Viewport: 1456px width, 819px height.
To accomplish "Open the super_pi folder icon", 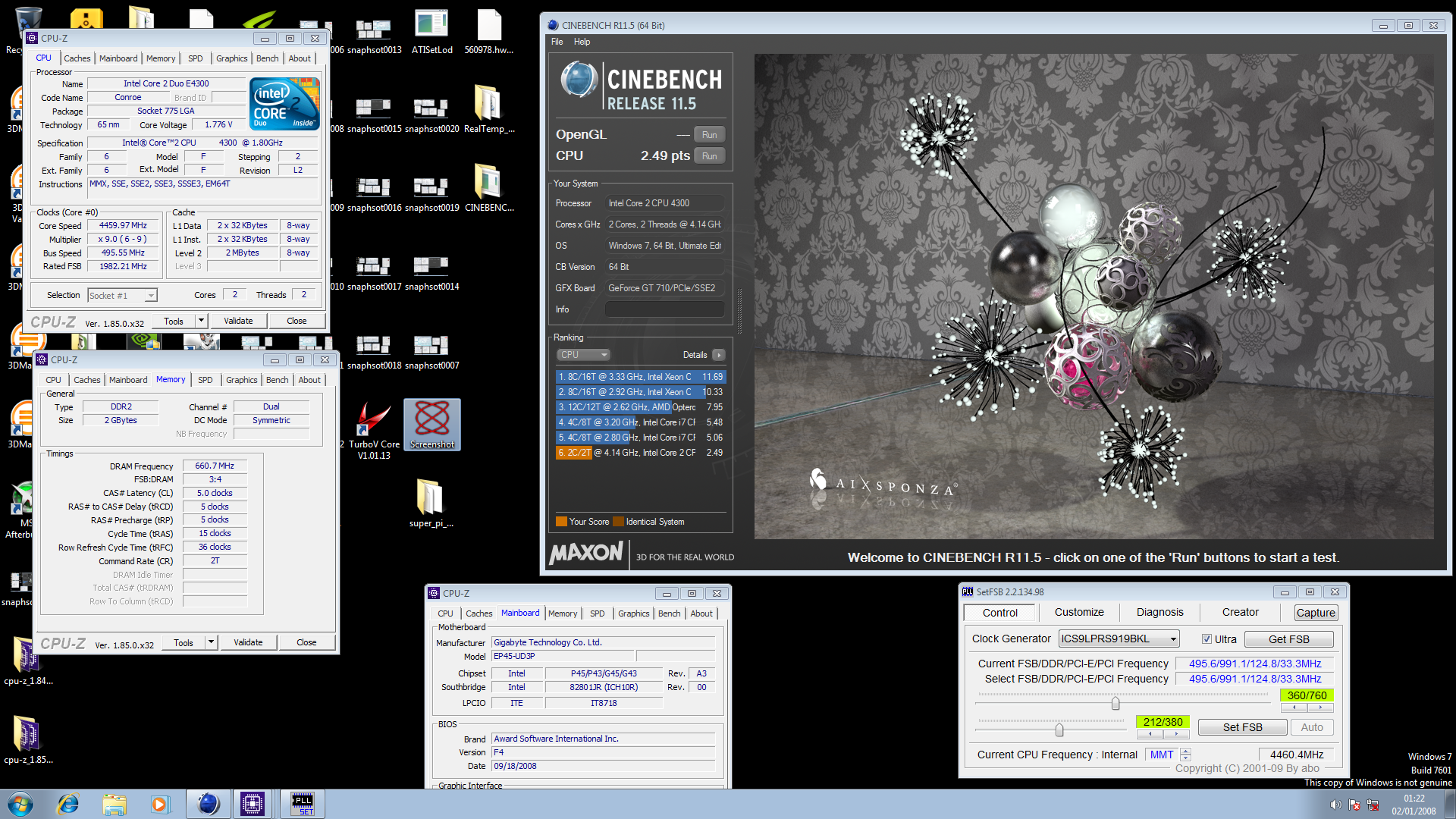I will [431, 503].
